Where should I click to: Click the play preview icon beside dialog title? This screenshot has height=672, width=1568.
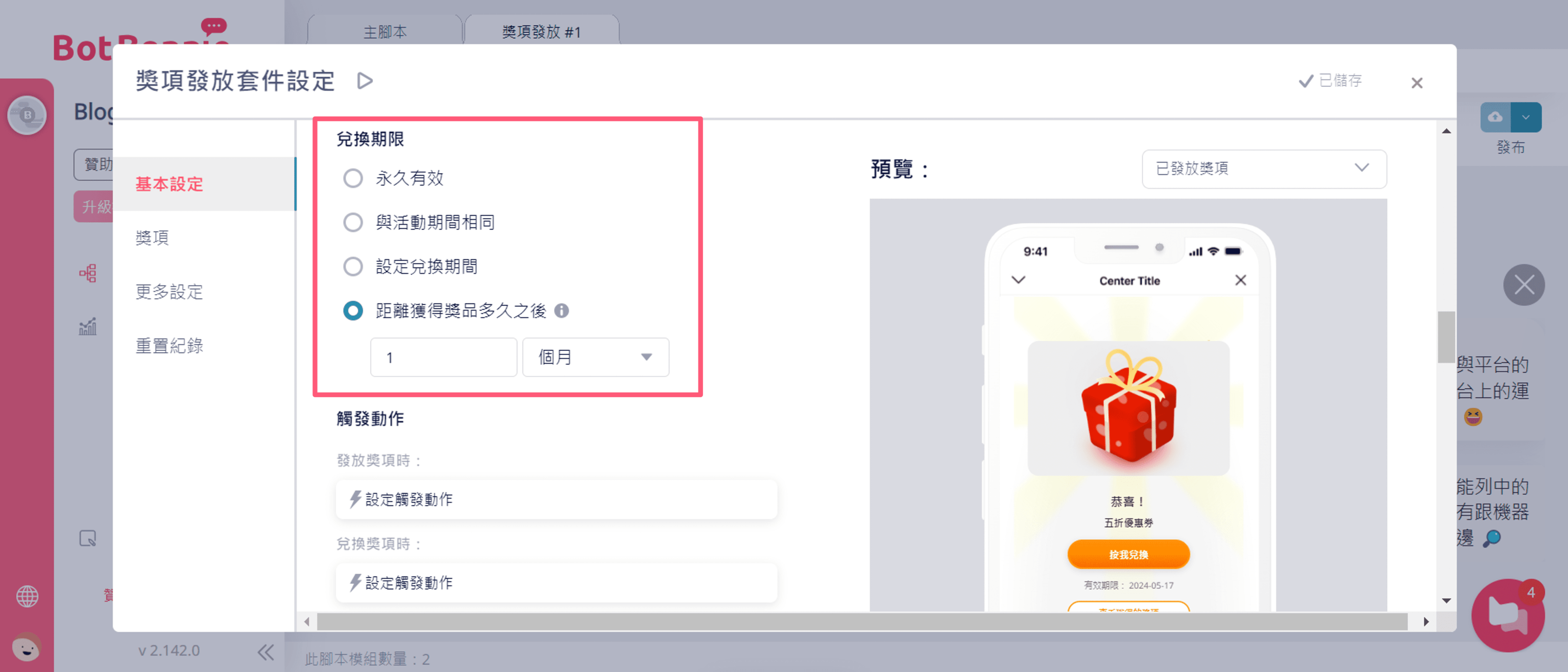click(365, 81)
